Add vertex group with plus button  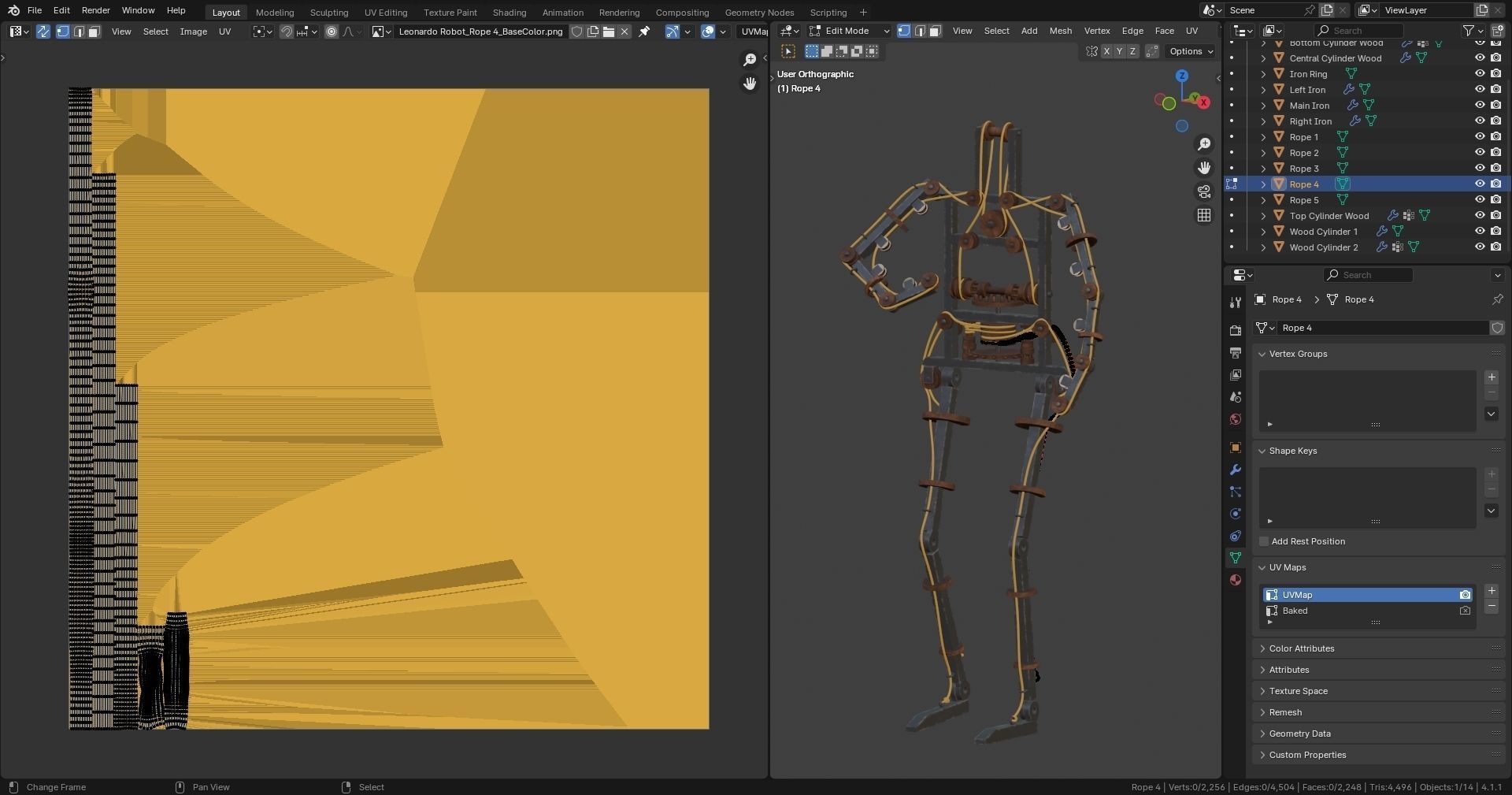(x=1492, y=377)
